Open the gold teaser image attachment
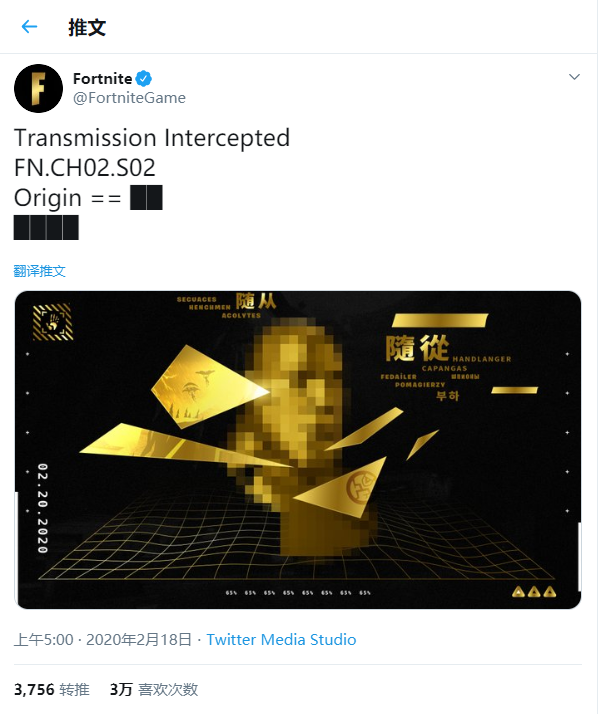 (x=298, y=450)
